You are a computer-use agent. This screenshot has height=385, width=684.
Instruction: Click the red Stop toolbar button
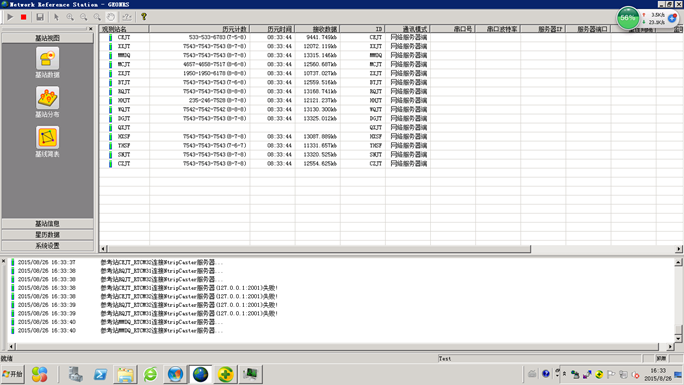click(24, 17)
